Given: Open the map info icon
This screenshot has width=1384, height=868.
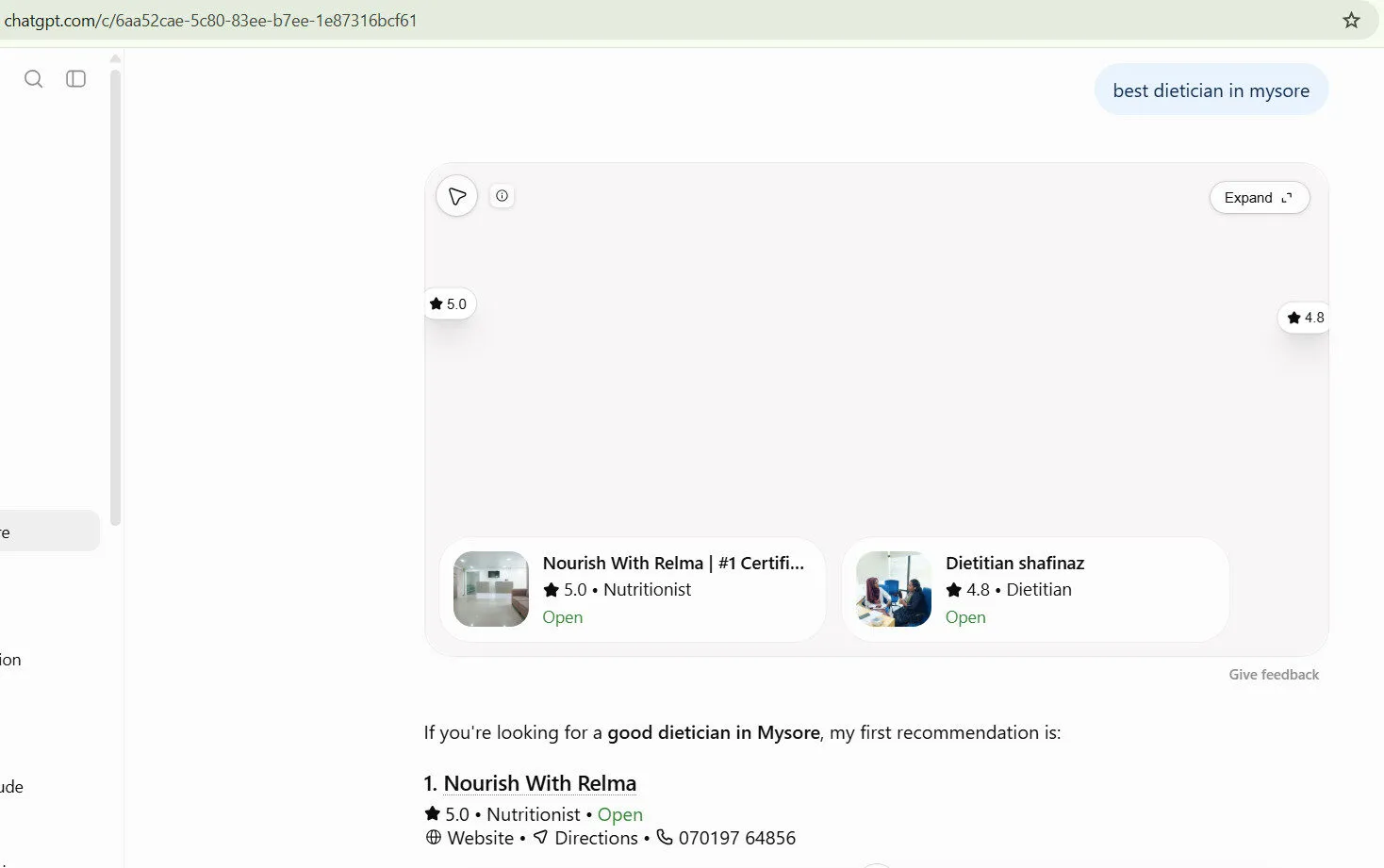Looking at the screenshot, I should (502, 196).
